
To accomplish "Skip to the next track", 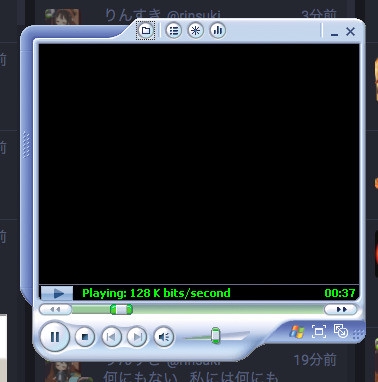I will (x=137, y=337).
